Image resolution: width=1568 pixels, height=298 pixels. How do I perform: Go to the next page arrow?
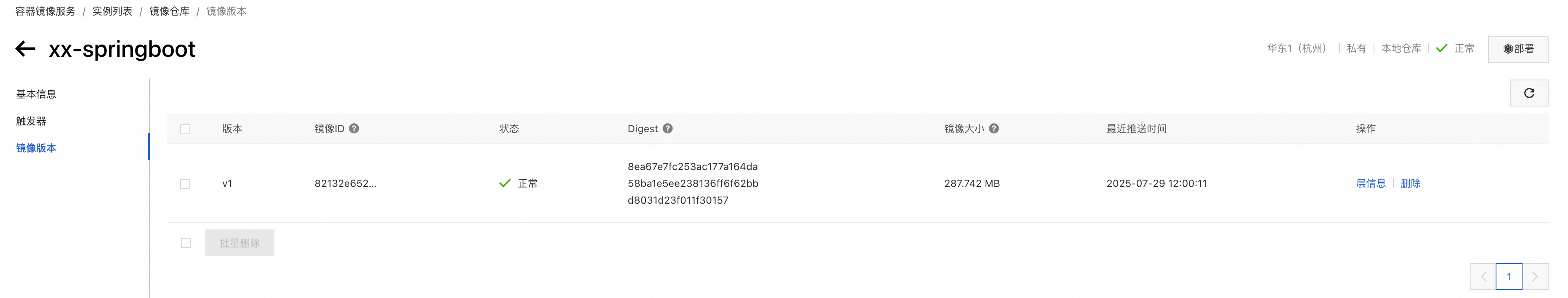click(x=1534, y=277)
